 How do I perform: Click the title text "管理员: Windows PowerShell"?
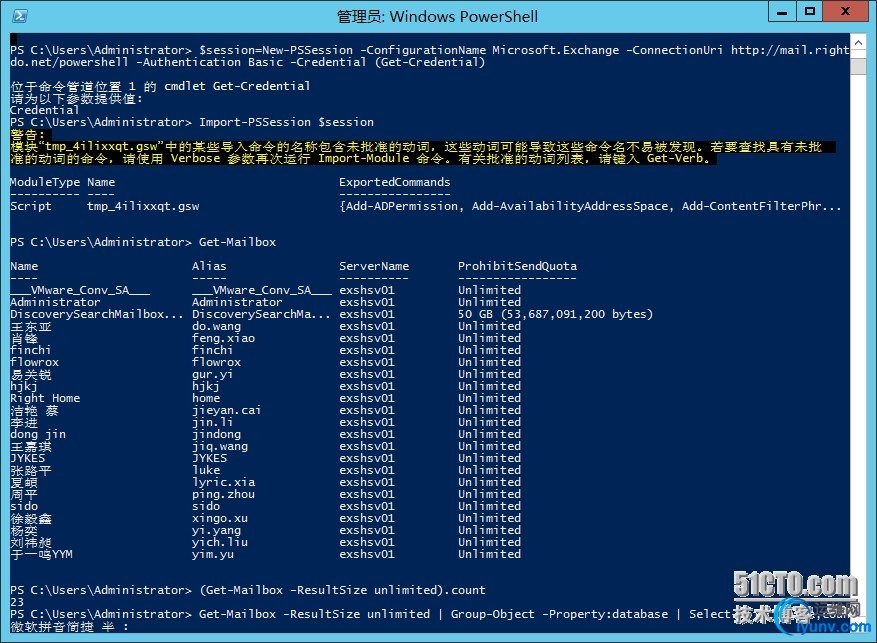(437, 16)
